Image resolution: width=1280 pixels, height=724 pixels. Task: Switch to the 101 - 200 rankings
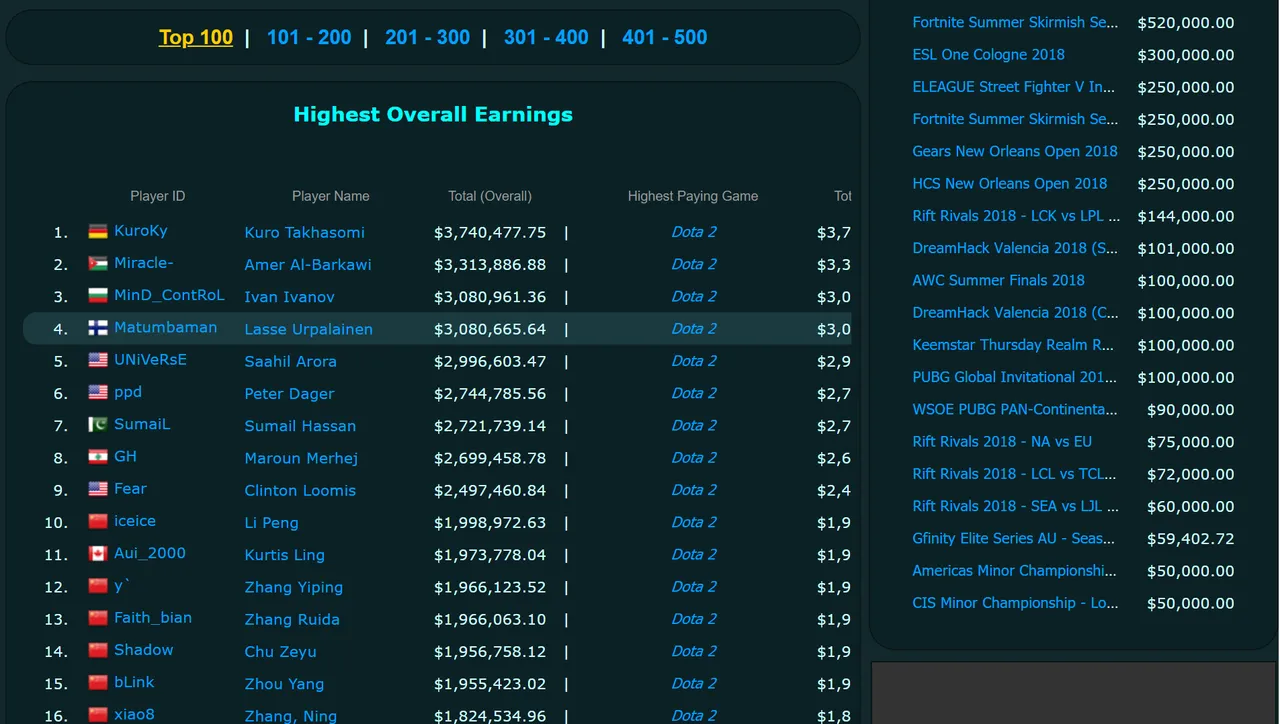coord(309,37)
